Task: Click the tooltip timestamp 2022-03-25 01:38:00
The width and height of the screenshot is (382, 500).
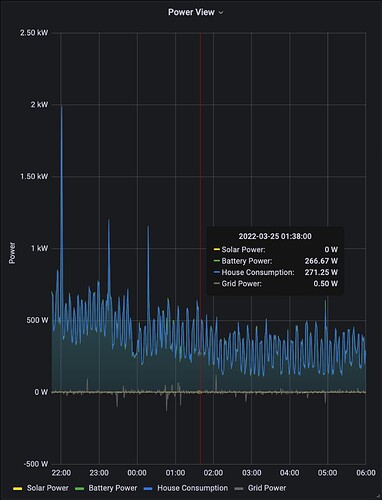Action: [x=275, y=236]
